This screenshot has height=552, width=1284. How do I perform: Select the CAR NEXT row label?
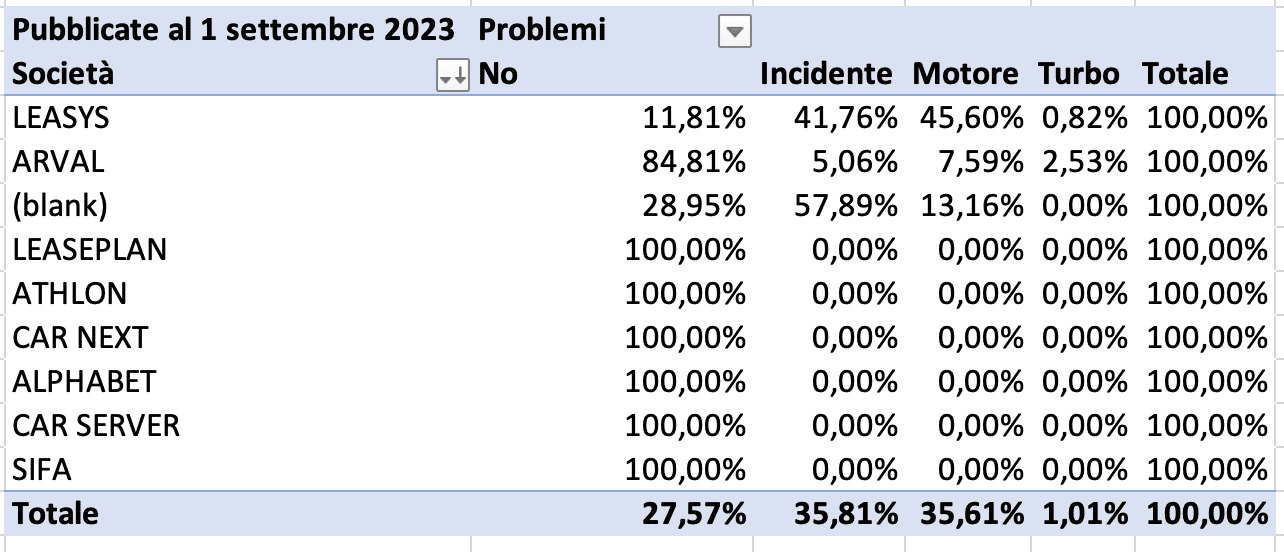click(x=80, y=338)
